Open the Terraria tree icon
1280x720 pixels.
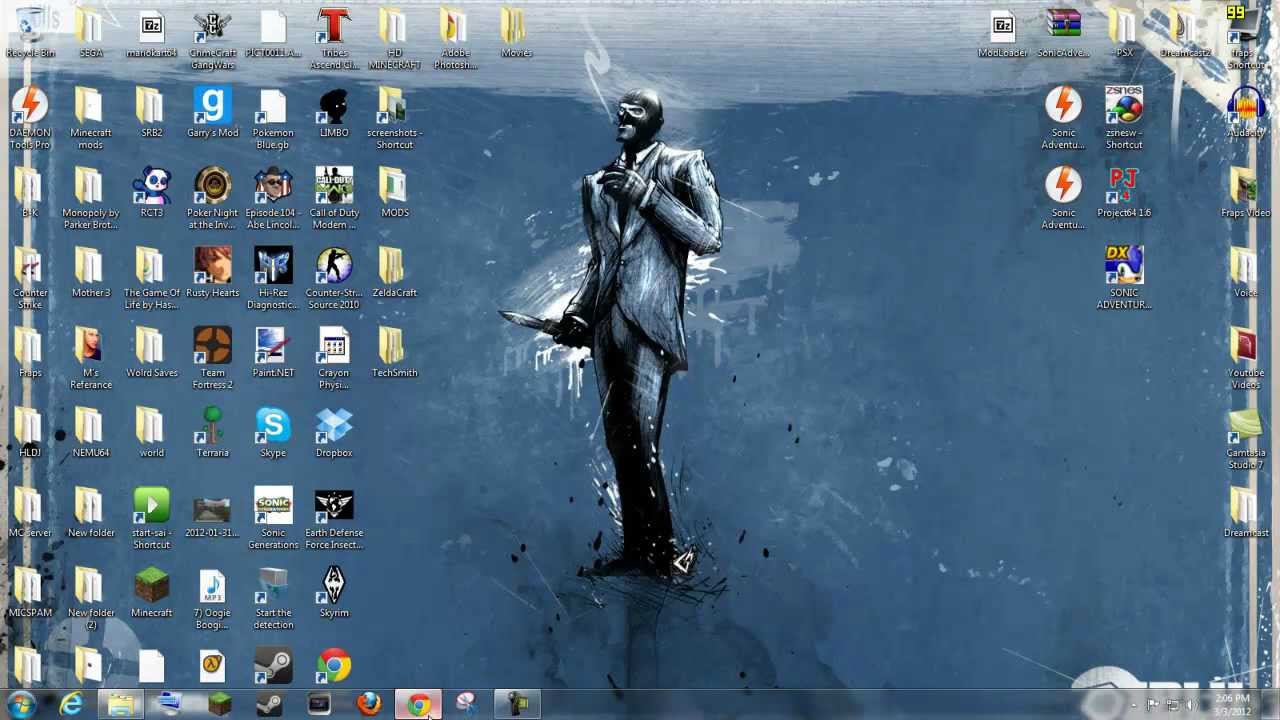coord(212,433)
